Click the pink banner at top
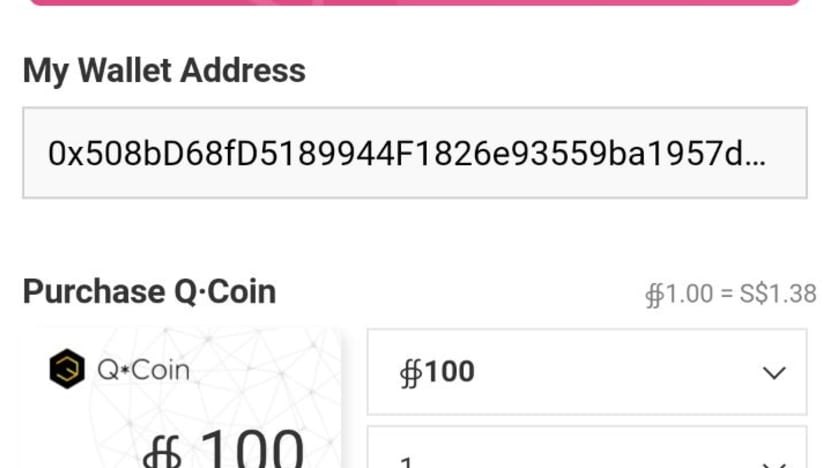The image size is (830, 468). 414,2
